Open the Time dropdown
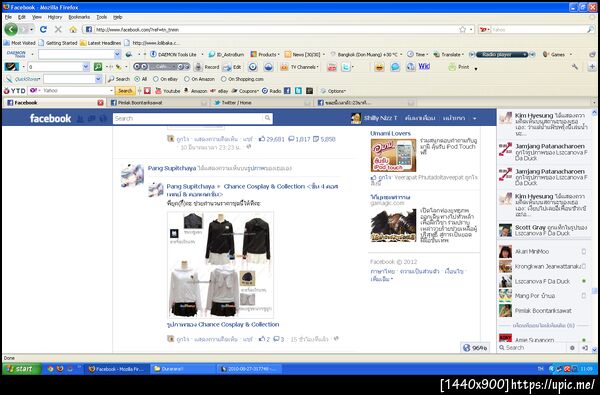 [417, 54]
